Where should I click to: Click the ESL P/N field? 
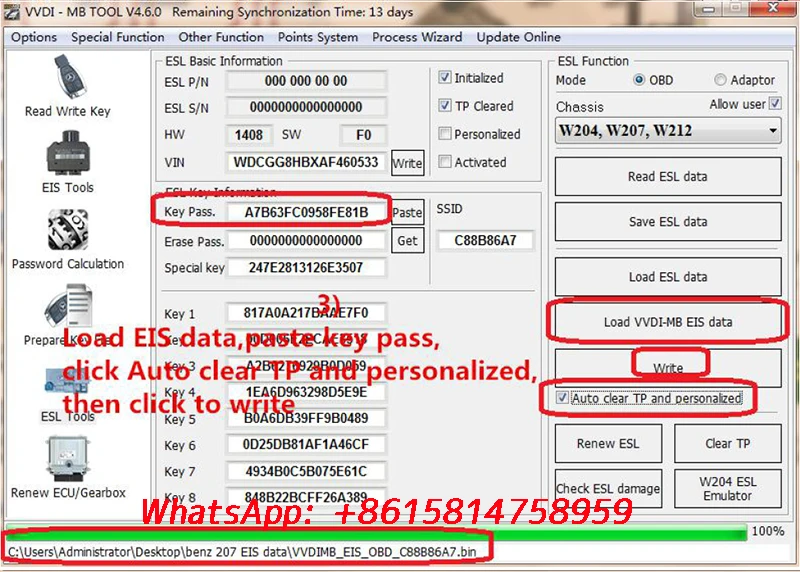[306, 81]
